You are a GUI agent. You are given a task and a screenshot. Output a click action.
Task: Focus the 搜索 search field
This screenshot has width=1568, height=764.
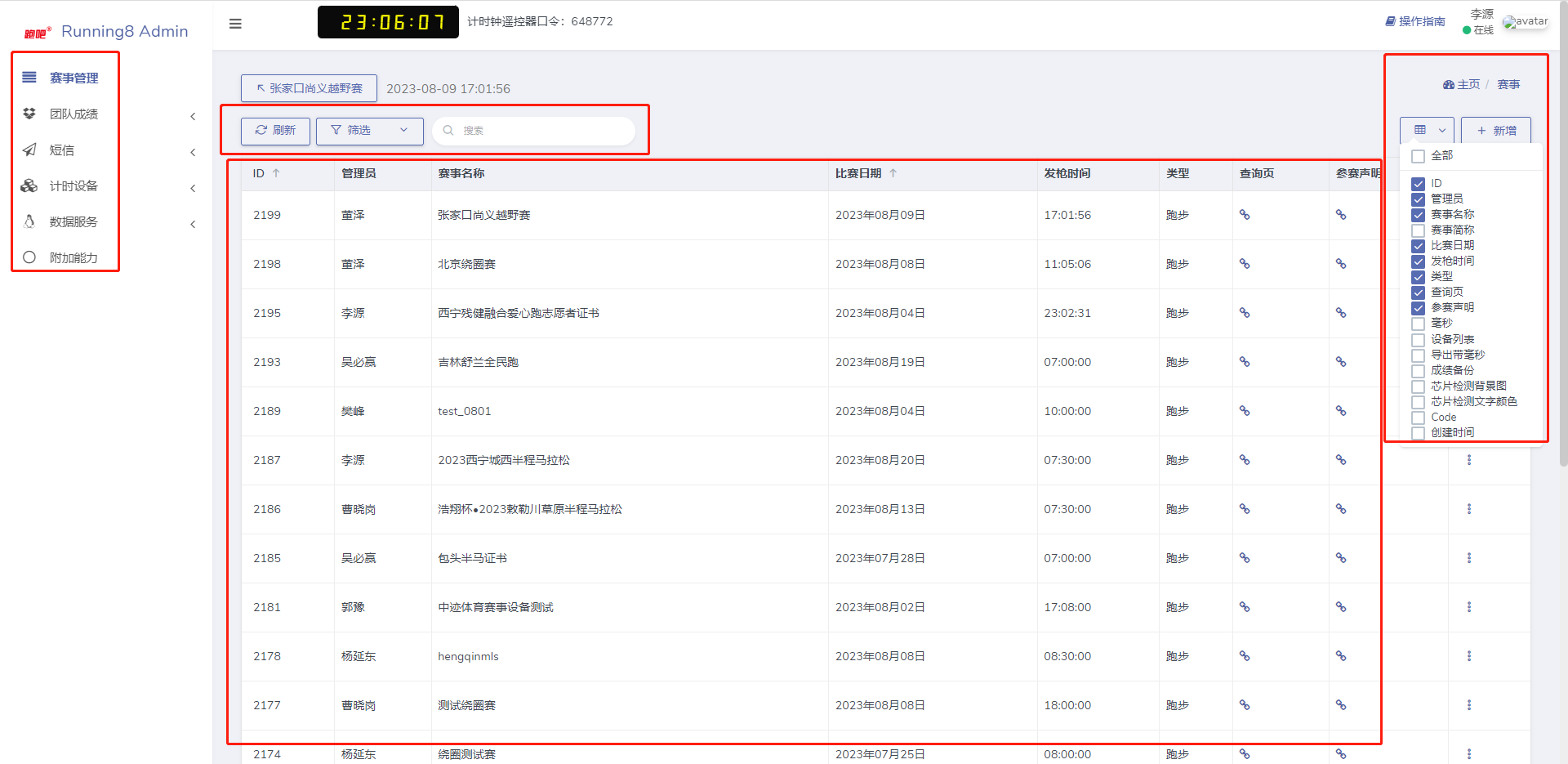[x=533, y=131]
